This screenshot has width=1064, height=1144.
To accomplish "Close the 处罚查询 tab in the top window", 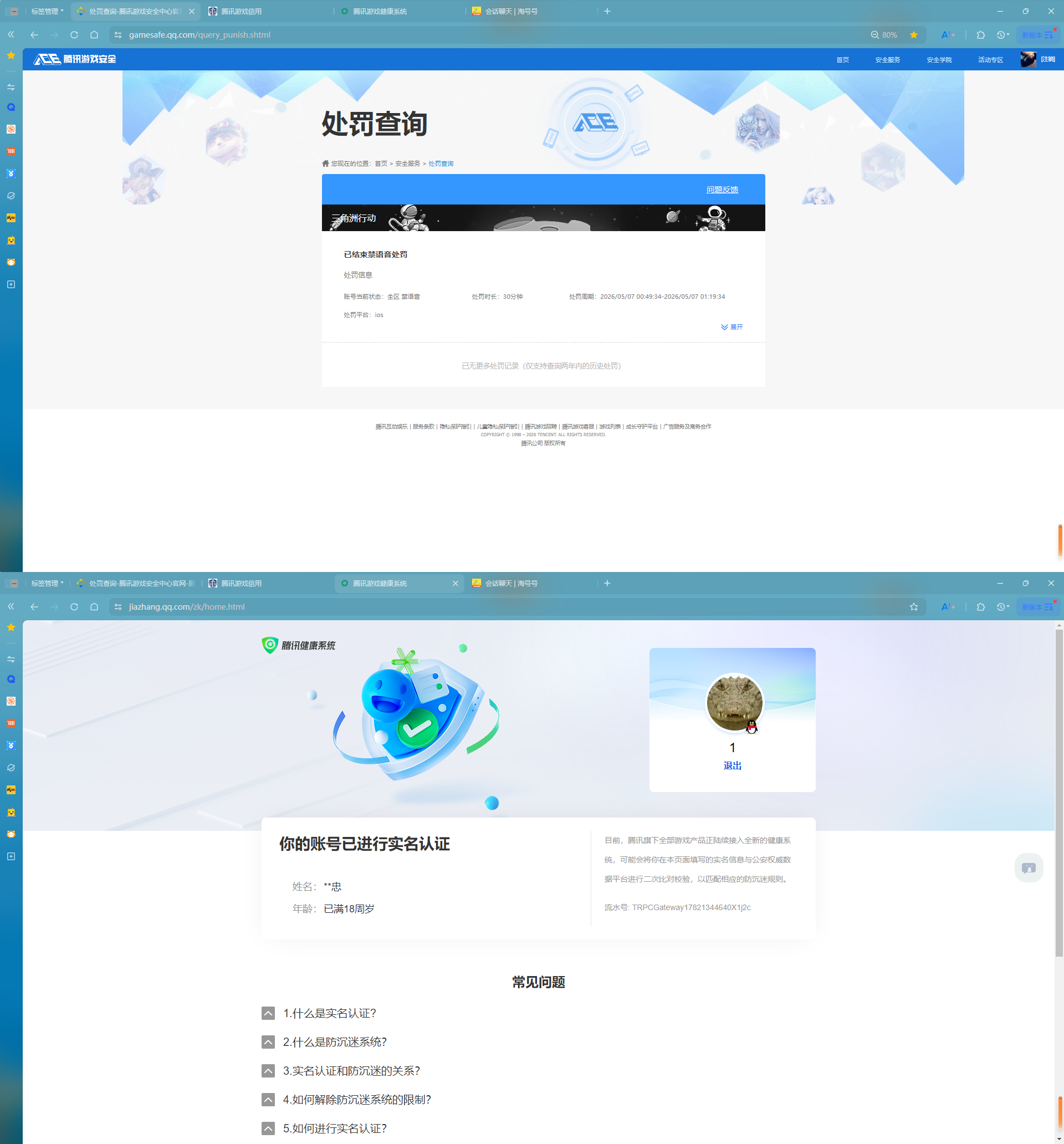I will [192, 11].
